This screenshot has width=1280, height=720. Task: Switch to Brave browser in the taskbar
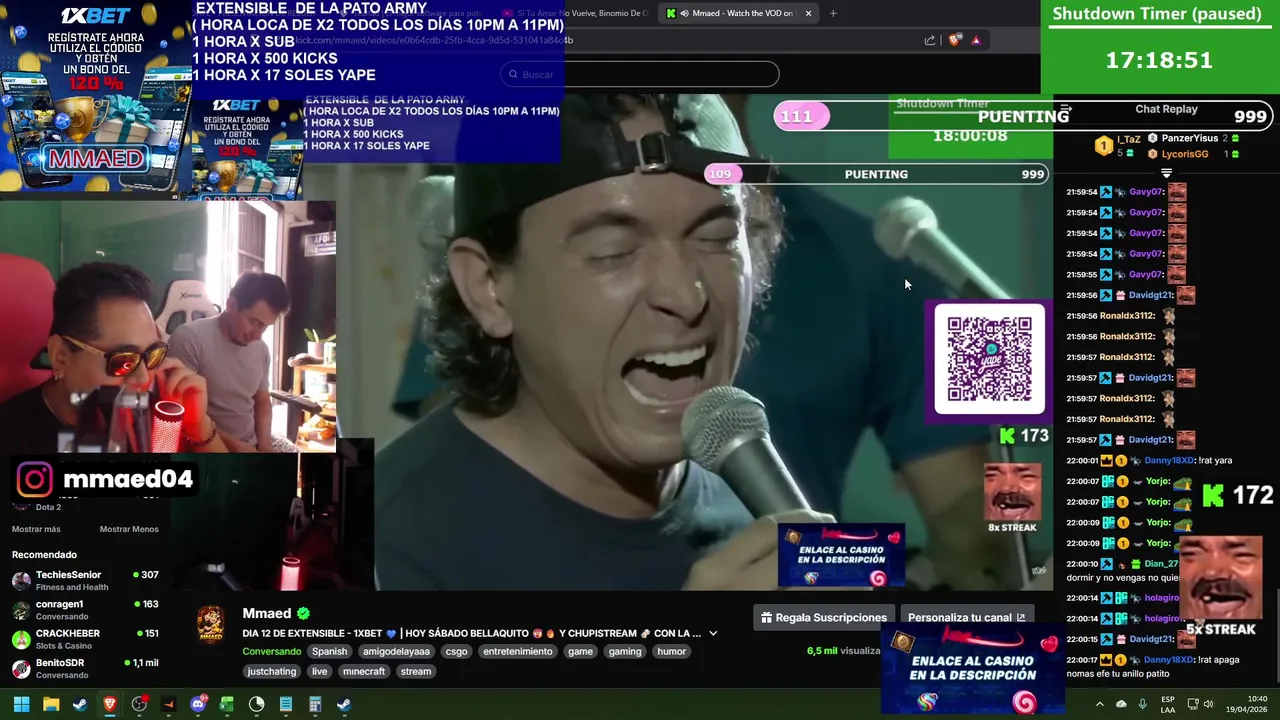click(x=110, y=704)
